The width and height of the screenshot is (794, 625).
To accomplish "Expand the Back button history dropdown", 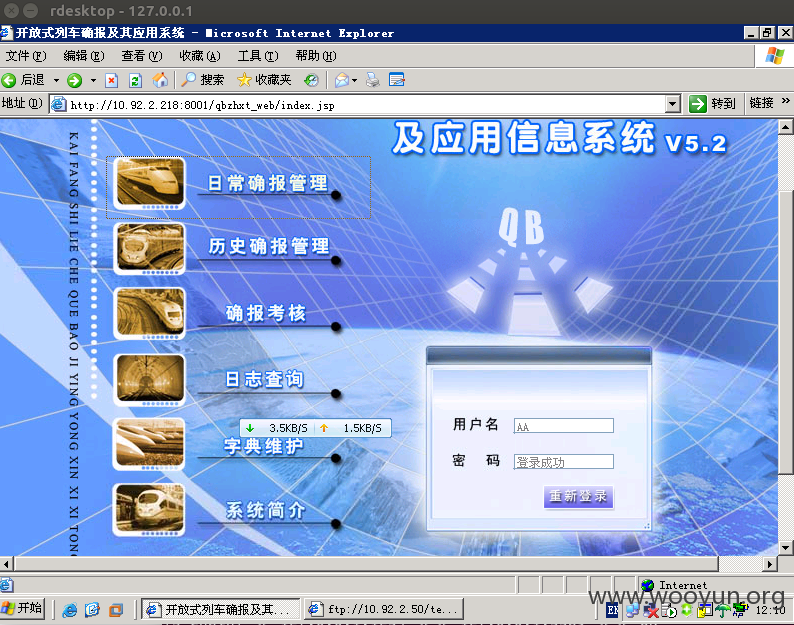I will point(56,80).
